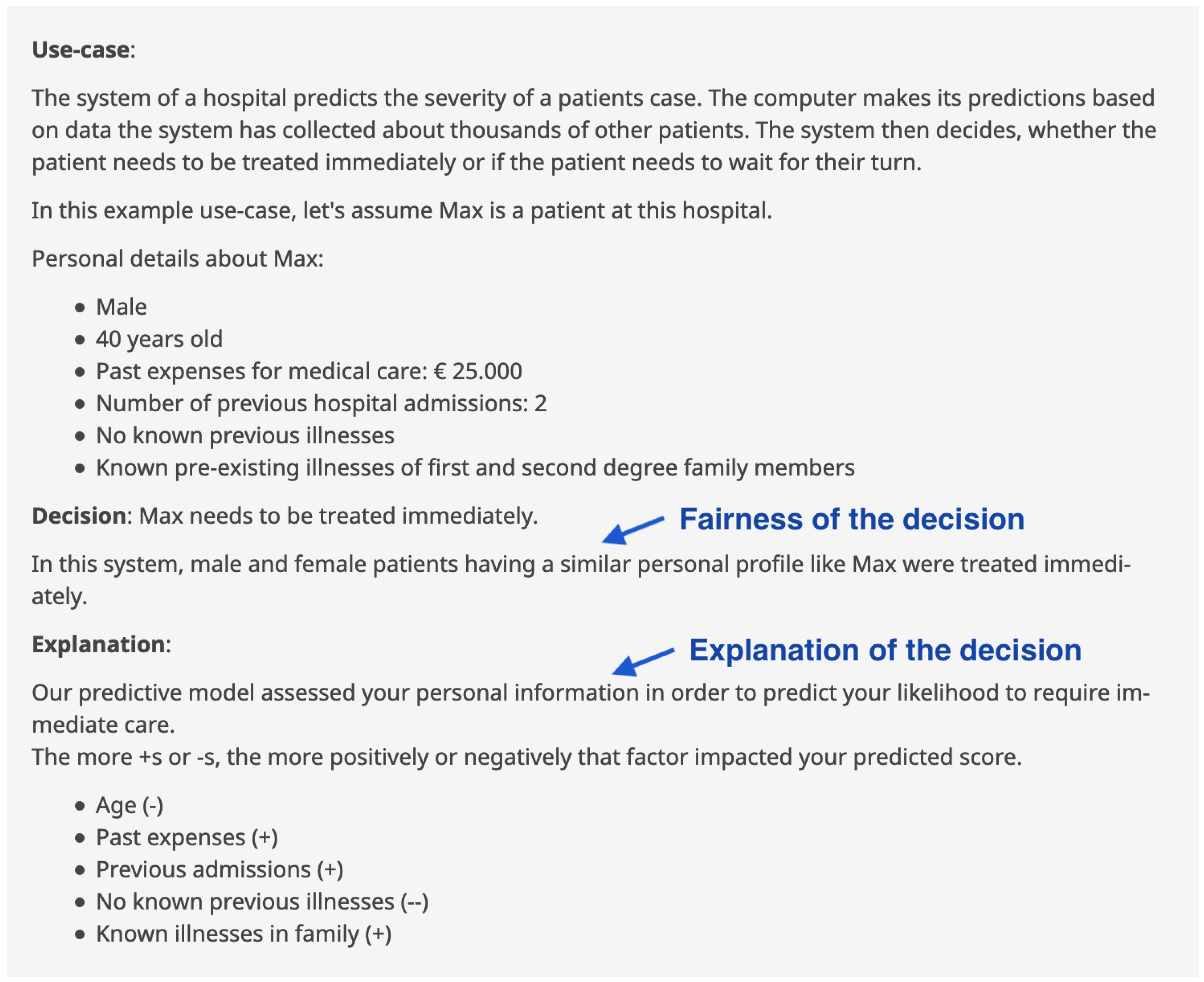Viewport: 1204px width, 982px height.
Task: Click 'Personal details about Max:' text
Action: click(x=178, y=259)
